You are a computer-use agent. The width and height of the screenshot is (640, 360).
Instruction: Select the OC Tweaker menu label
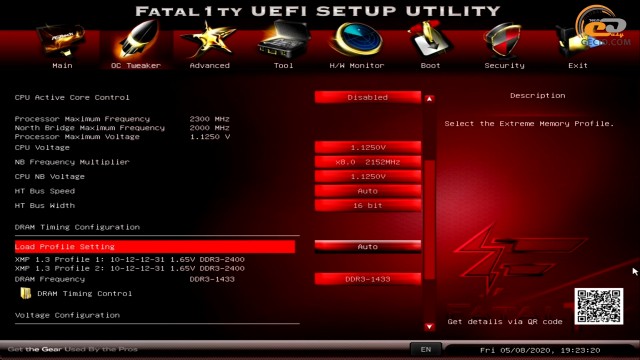[136, 65]
